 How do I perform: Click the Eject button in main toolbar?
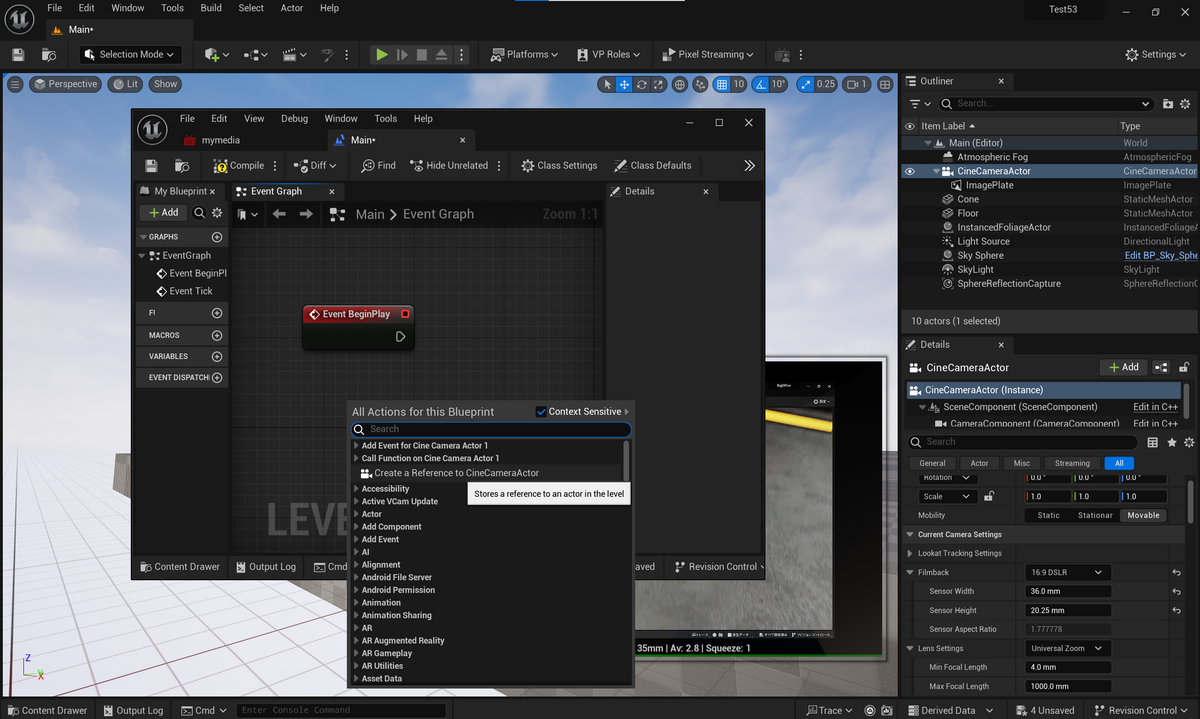coord(442,55)
